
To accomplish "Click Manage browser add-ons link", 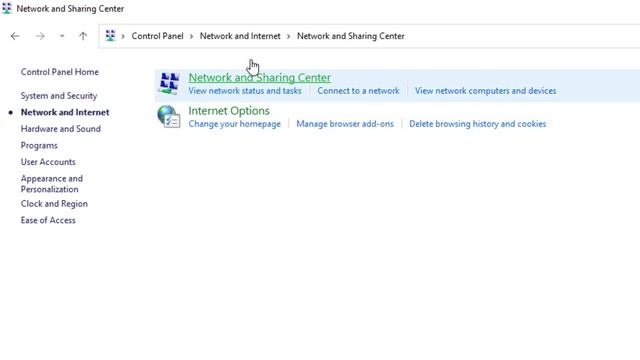I will [x=345, y=124].
